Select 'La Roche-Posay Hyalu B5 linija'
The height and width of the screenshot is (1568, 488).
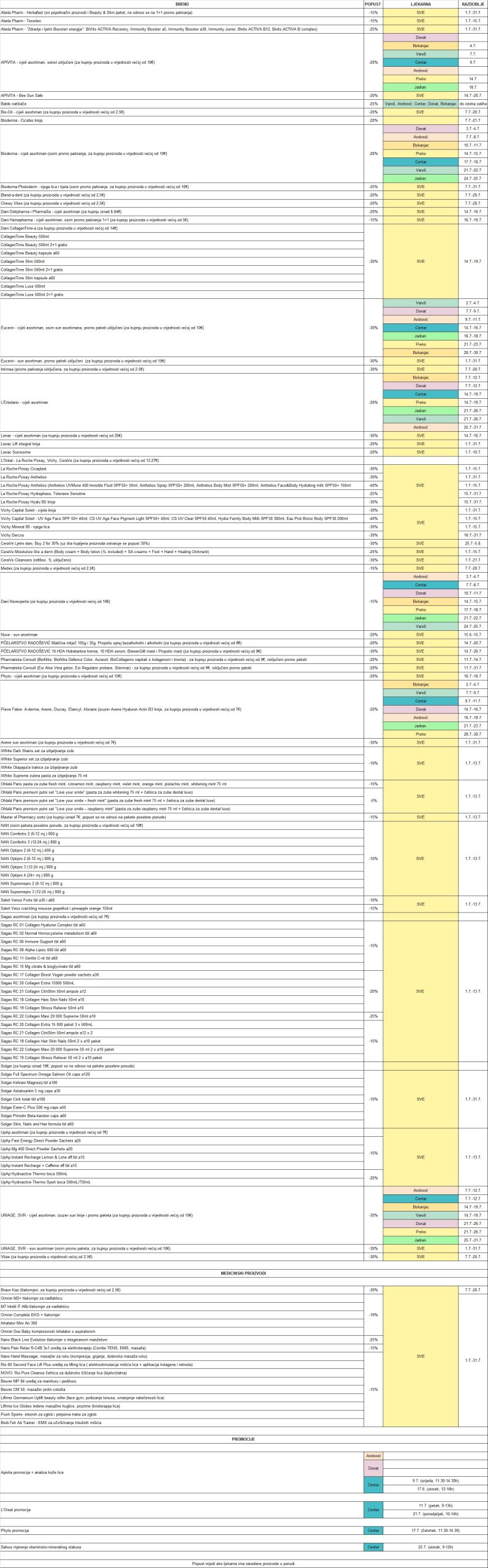tap(181, 502)
